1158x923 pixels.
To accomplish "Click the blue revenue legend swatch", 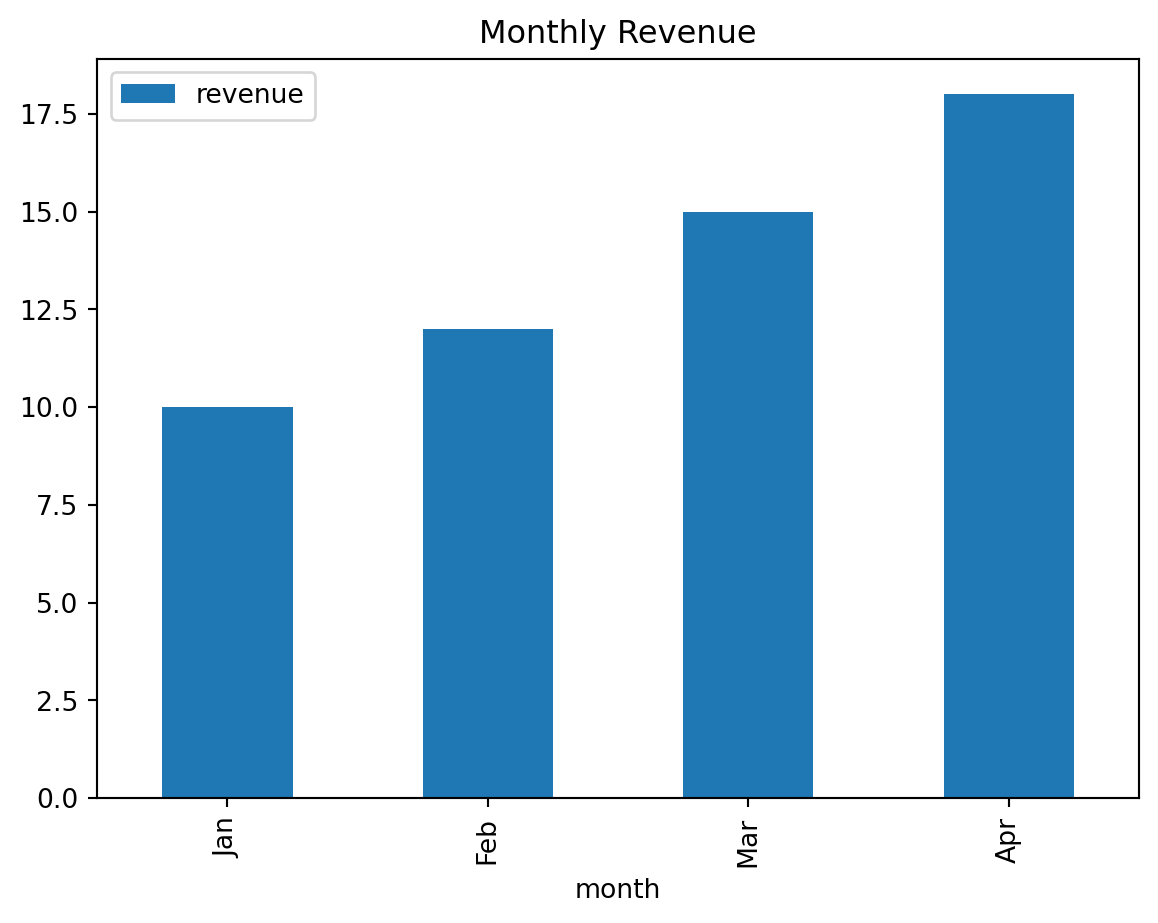I will coord(147,94).
